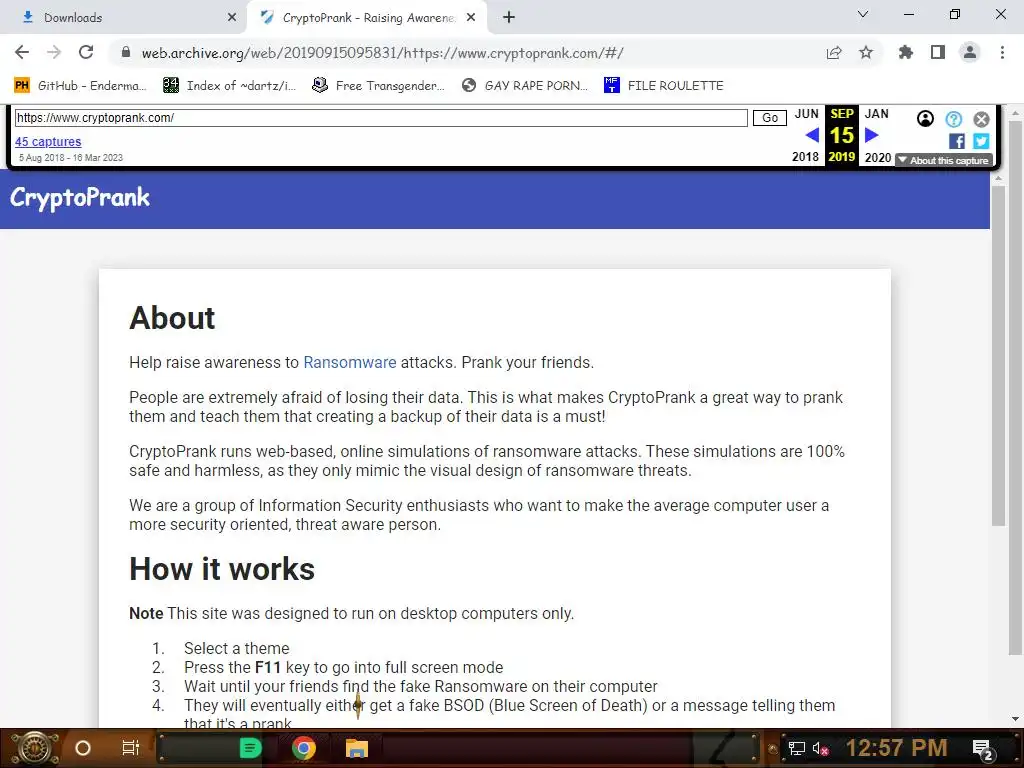The image size is (1024, 768).
Task: Expand About this capture
Action: pyautogui.click(x=944, y=160)
